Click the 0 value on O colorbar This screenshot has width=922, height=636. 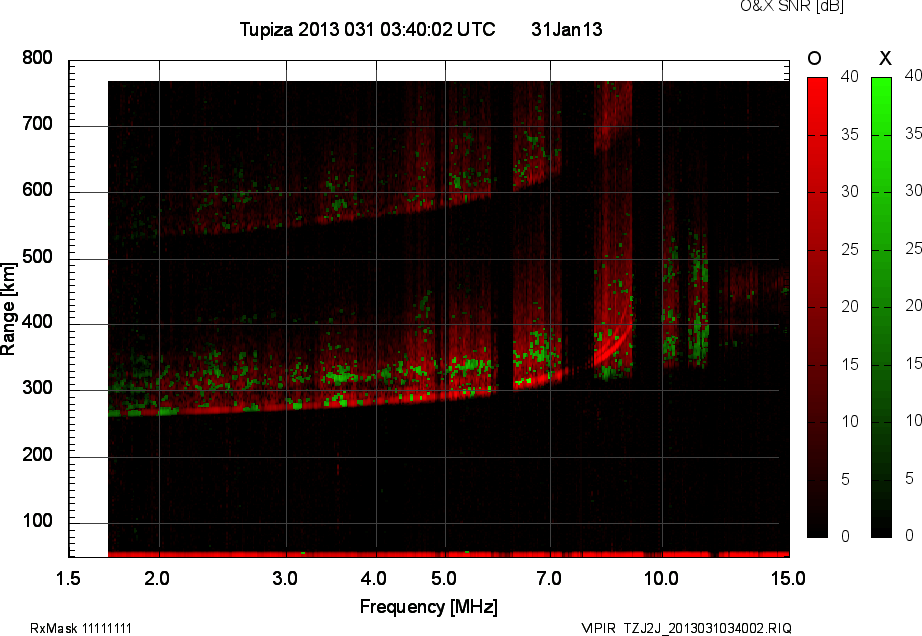846,536
